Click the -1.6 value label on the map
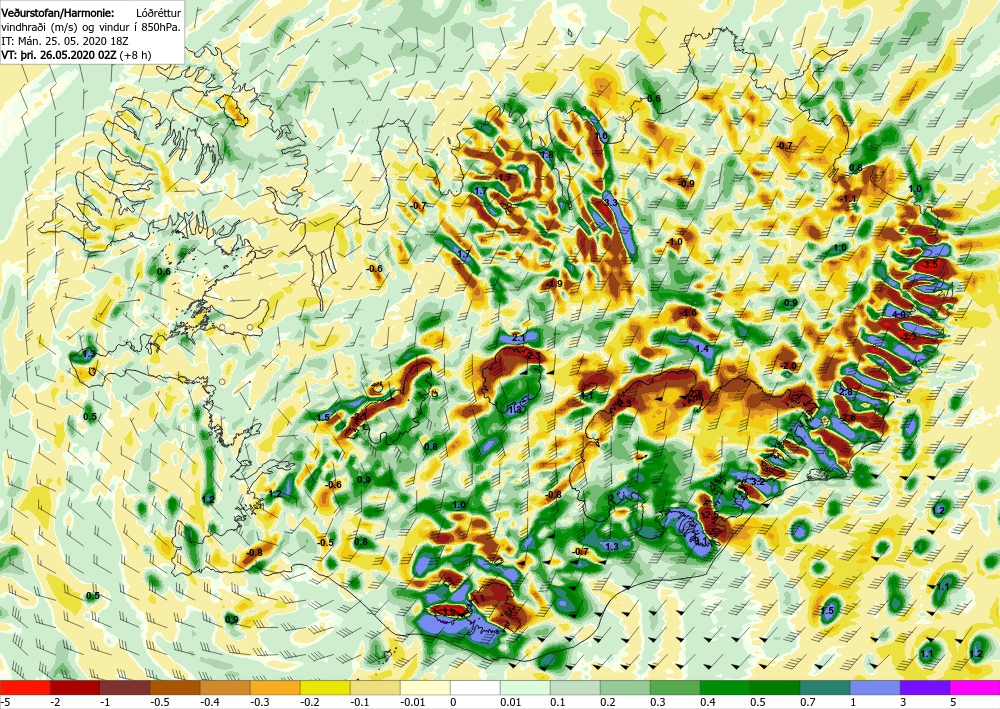The width and height of the screenshot is (1000, 709). coord(689,313)
